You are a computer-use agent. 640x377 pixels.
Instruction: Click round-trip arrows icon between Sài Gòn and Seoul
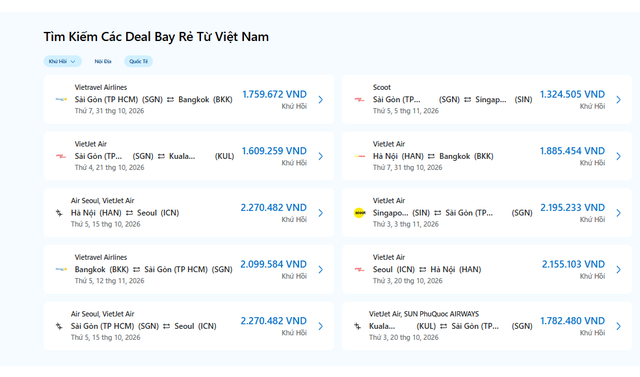tap(167, 326)
